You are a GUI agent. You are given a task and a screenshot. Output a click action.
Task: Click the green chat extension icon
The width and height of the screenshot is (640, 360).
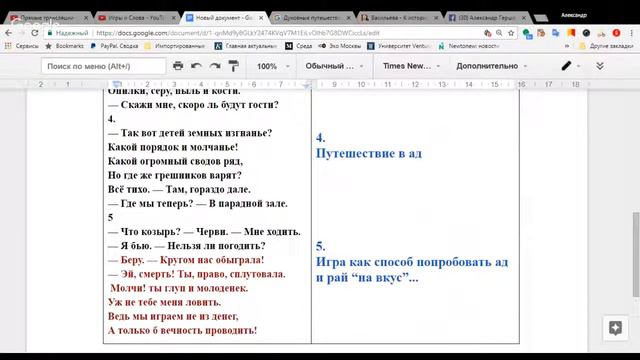click(527, 33)
